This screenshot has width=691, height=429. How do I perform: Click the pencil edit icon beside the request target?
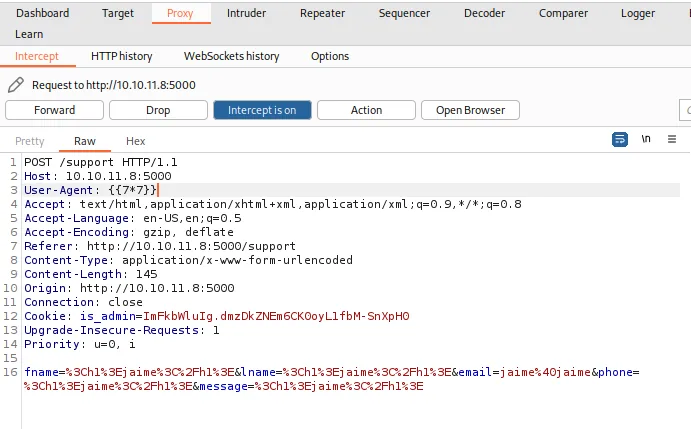(16, 85)
